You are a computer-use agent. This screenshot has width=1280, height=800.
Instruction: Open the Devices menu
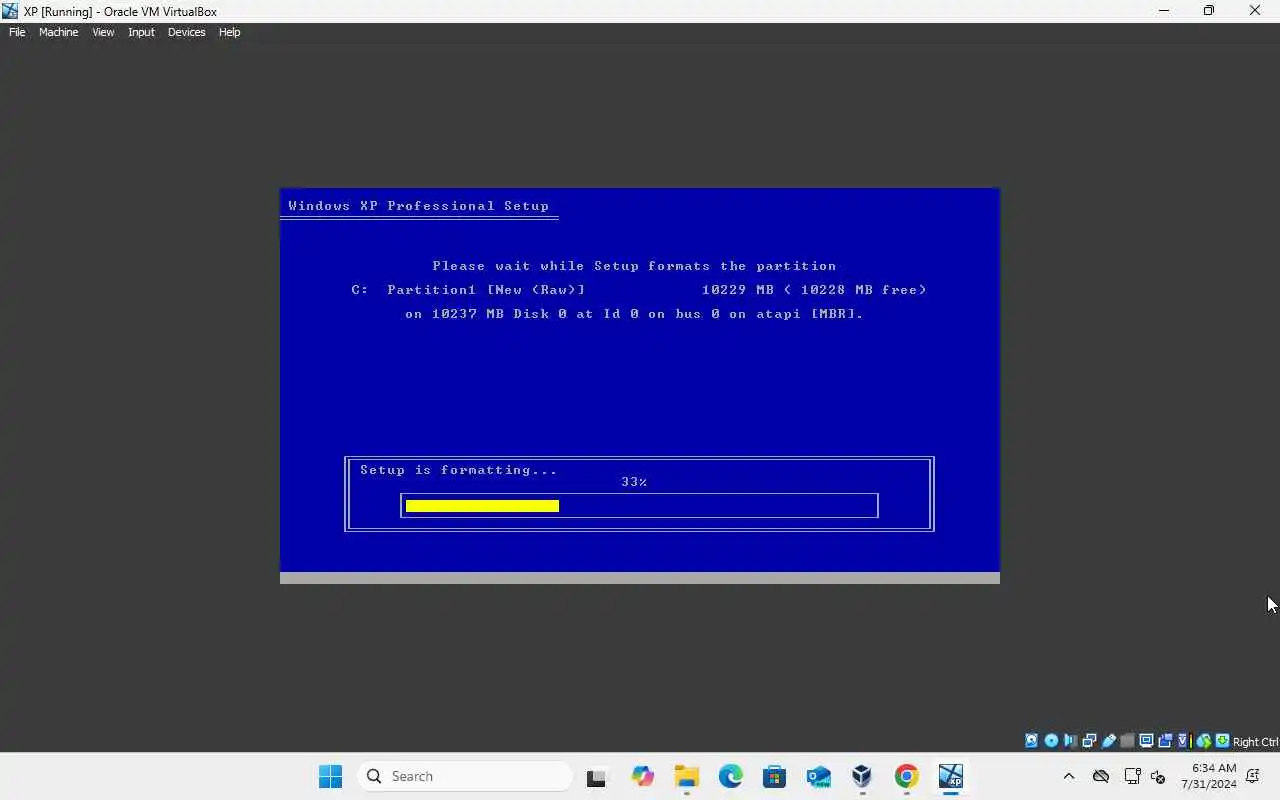(186, 32)
